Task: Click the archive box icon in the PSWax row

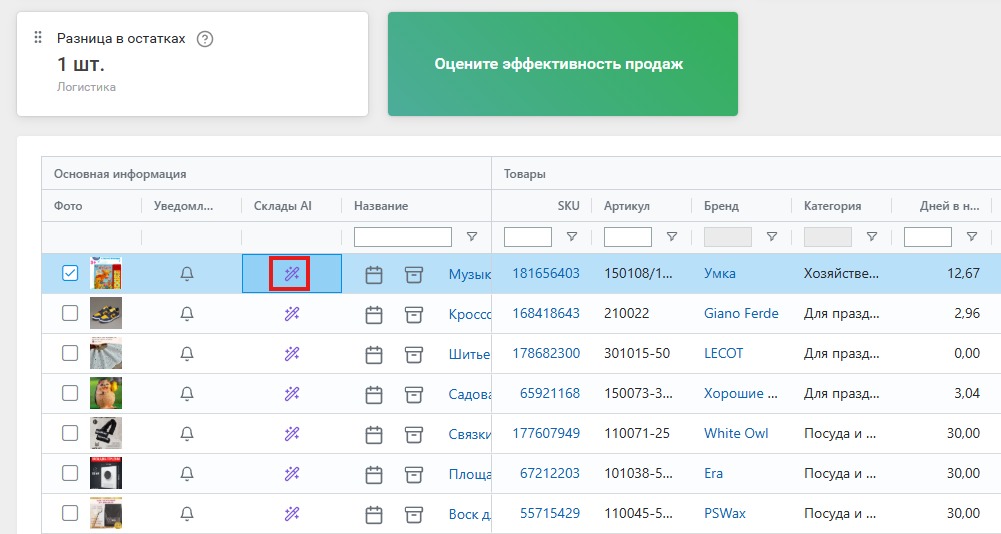Action: [414, 515]
